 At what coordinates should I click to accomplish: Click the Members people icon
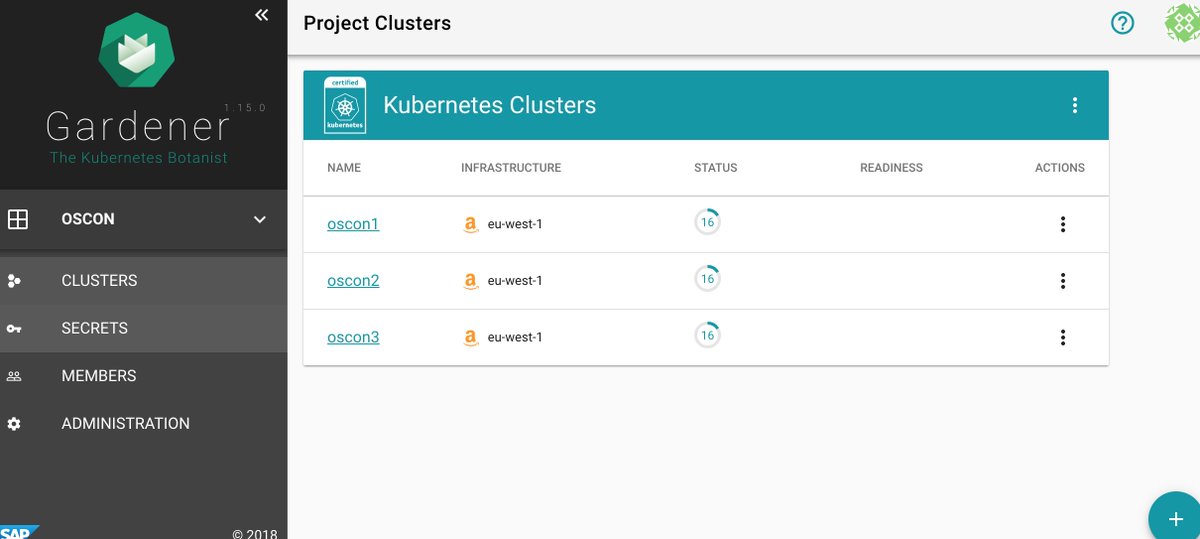coord(14,376)
